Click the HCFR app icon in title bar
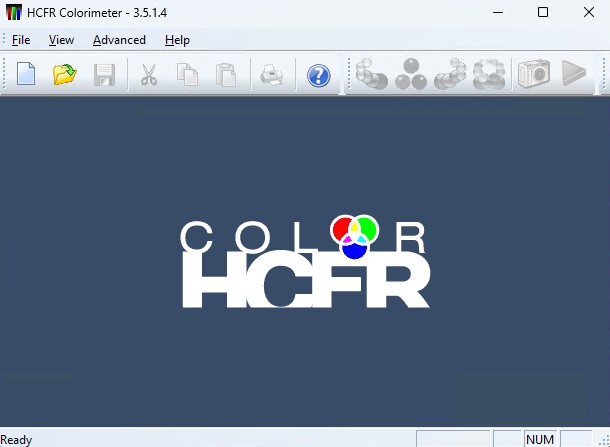Image resolution: width=610 pixels, height=447 pixels. click(x=14, y=12)
